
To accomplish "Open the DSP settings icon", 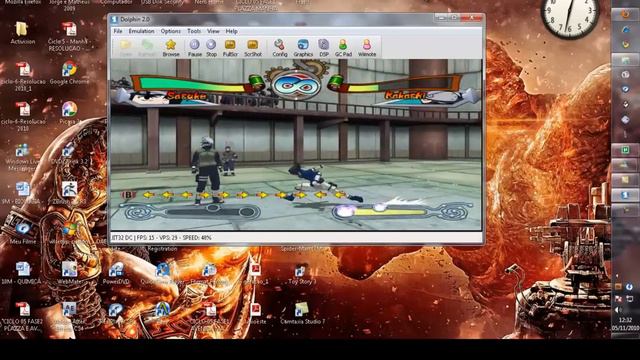I will pyautogui.click(x=324, y=48).
